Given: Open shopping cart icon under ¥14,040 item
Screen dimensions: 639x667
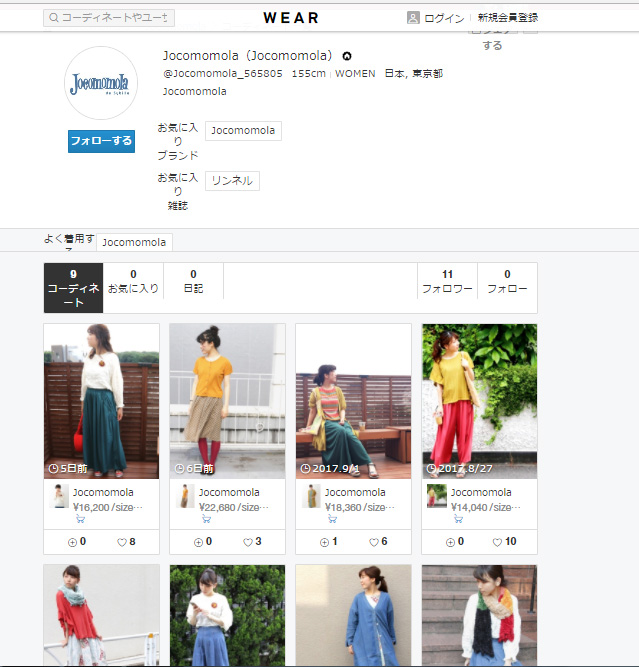Looking at the screenshot, I should pos(458,519).
